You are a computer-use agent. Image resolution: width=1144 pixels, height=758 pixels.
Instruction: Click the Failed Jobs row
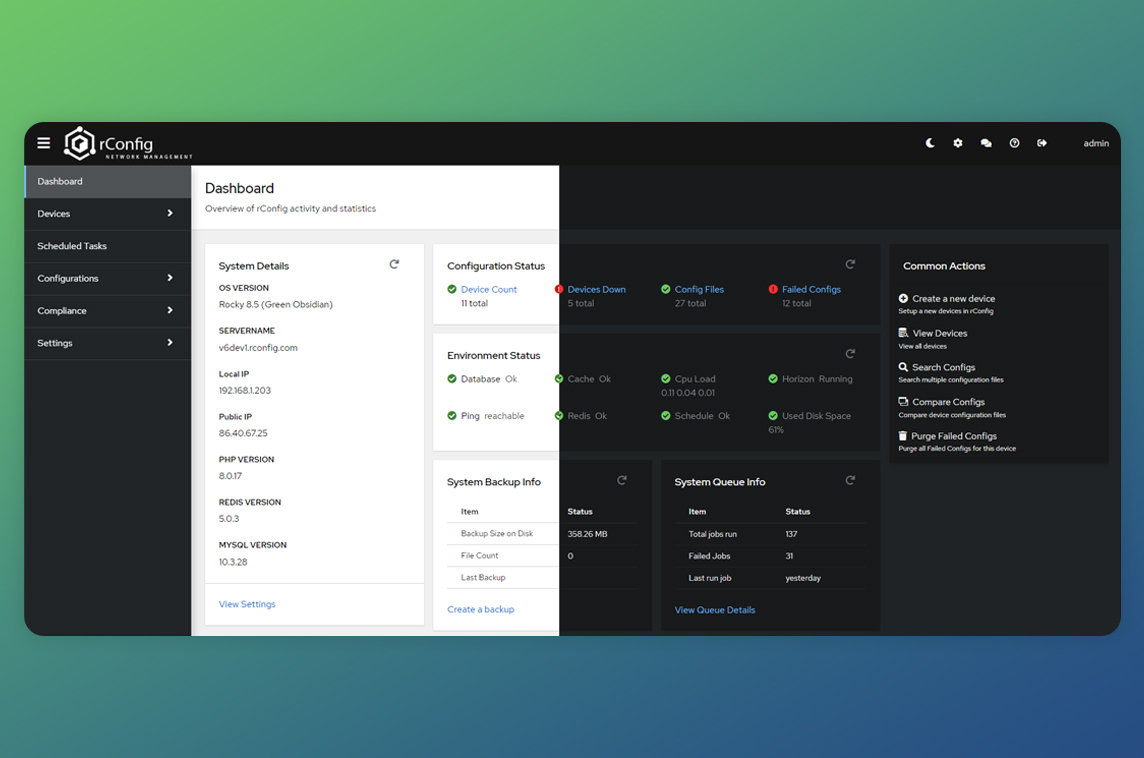point(770,556)
